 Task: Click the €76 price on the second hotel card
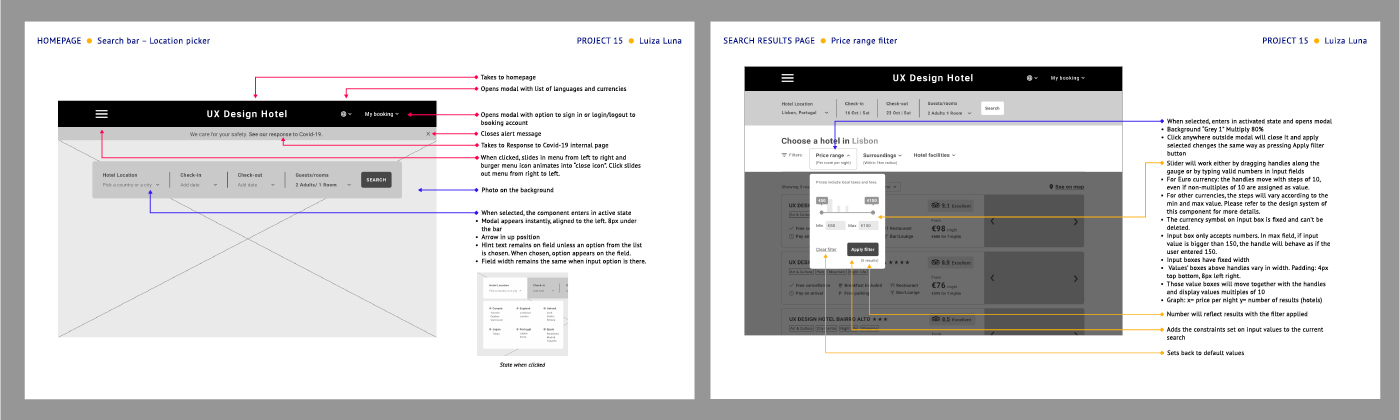(939, 285)
